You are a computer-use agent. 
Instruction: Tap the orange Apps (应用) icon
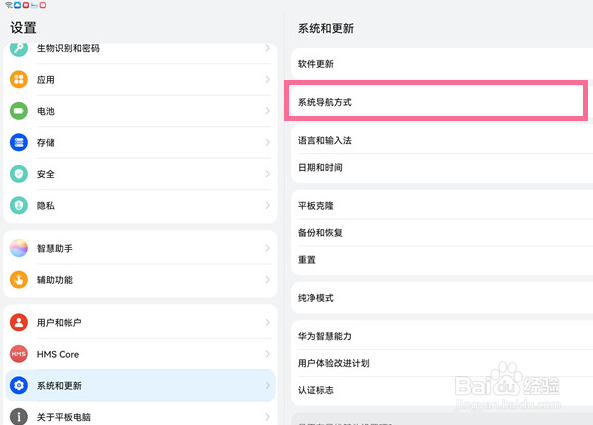point(19,79)
